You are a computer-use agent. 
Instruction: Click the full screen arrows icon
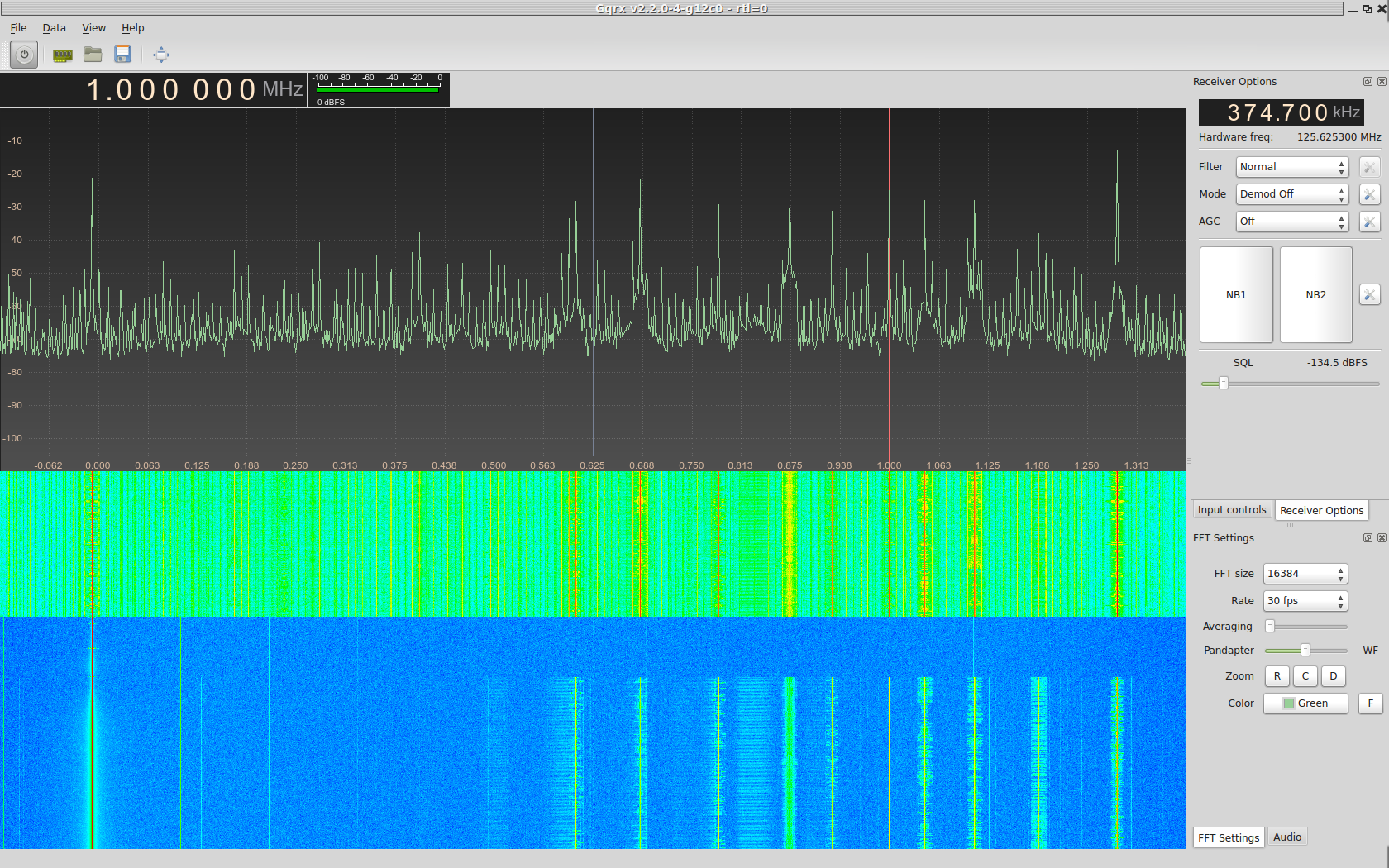pos(161,55)
